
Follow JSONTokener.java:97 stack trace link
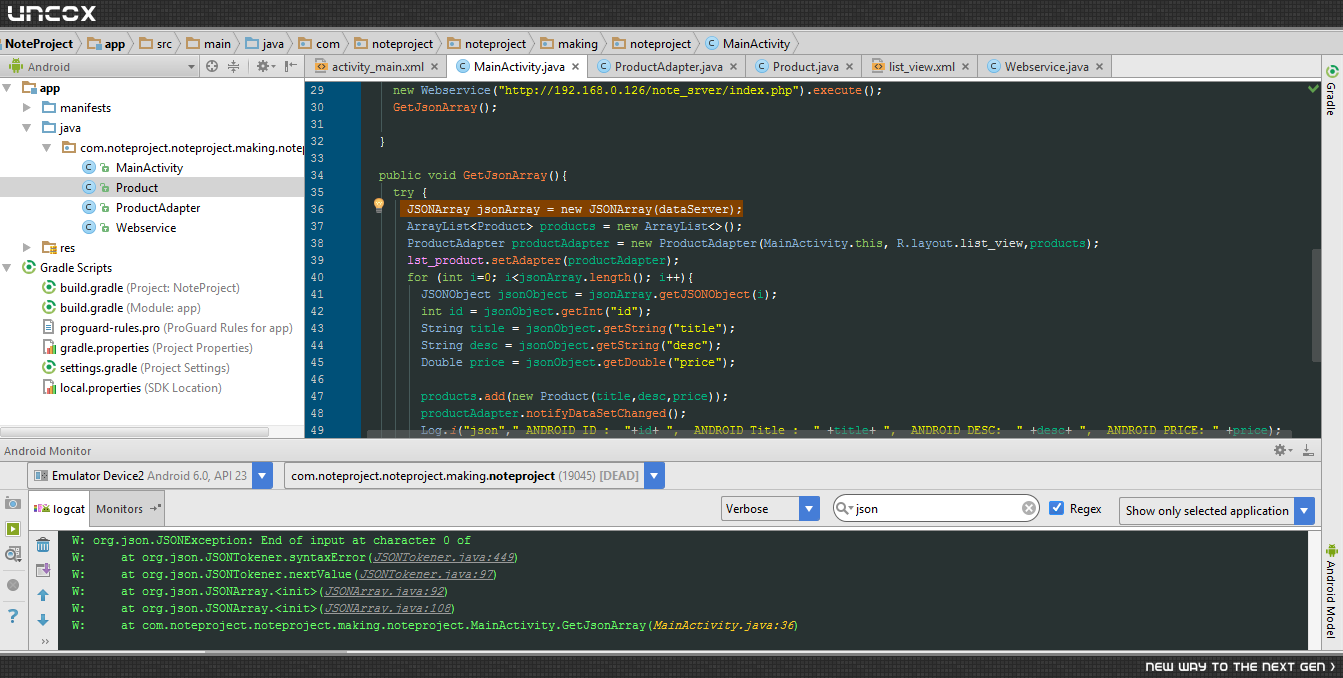pyautogui.click(x=425, y=574)
